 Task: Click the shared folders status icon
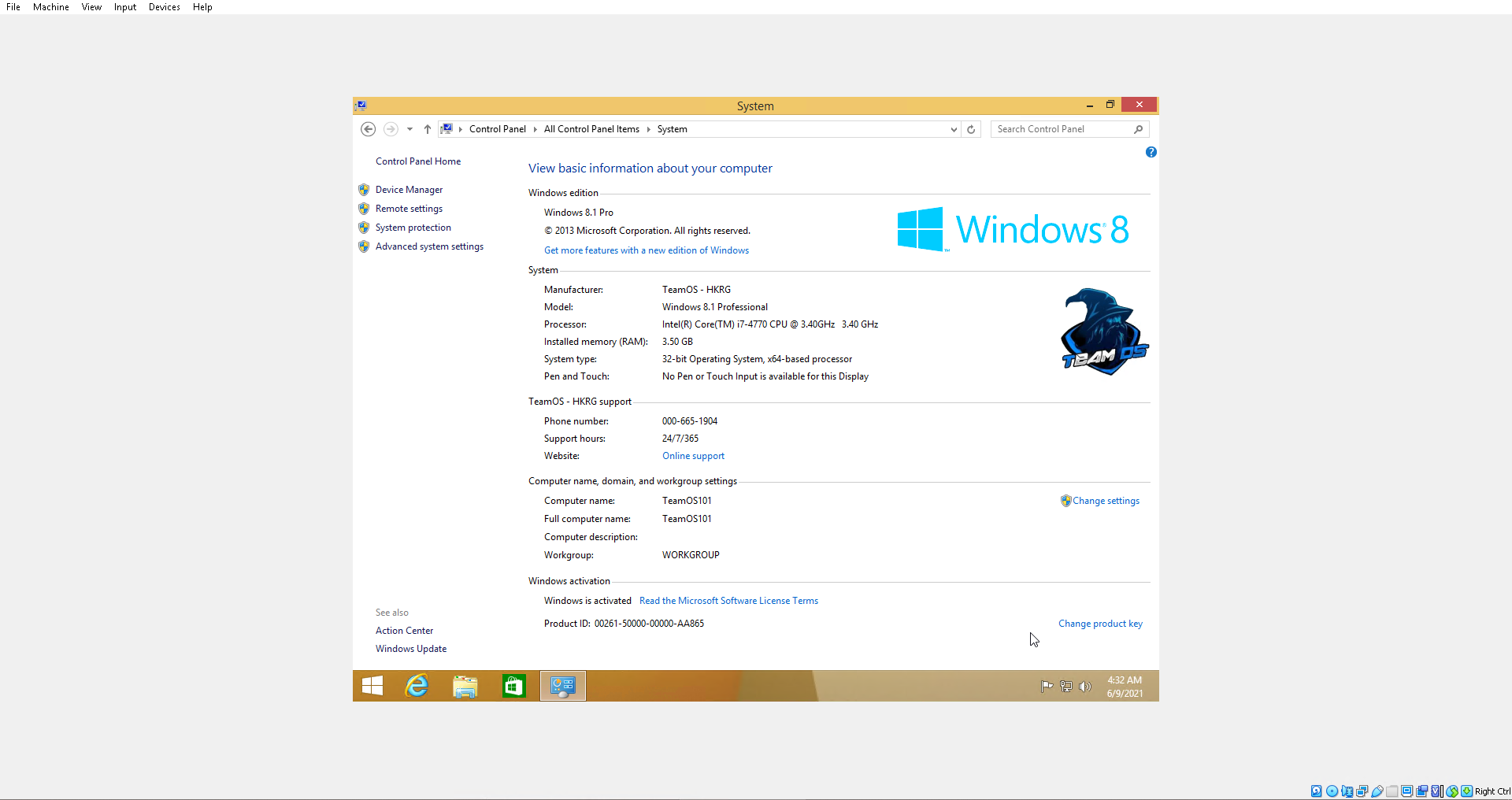1392,791
